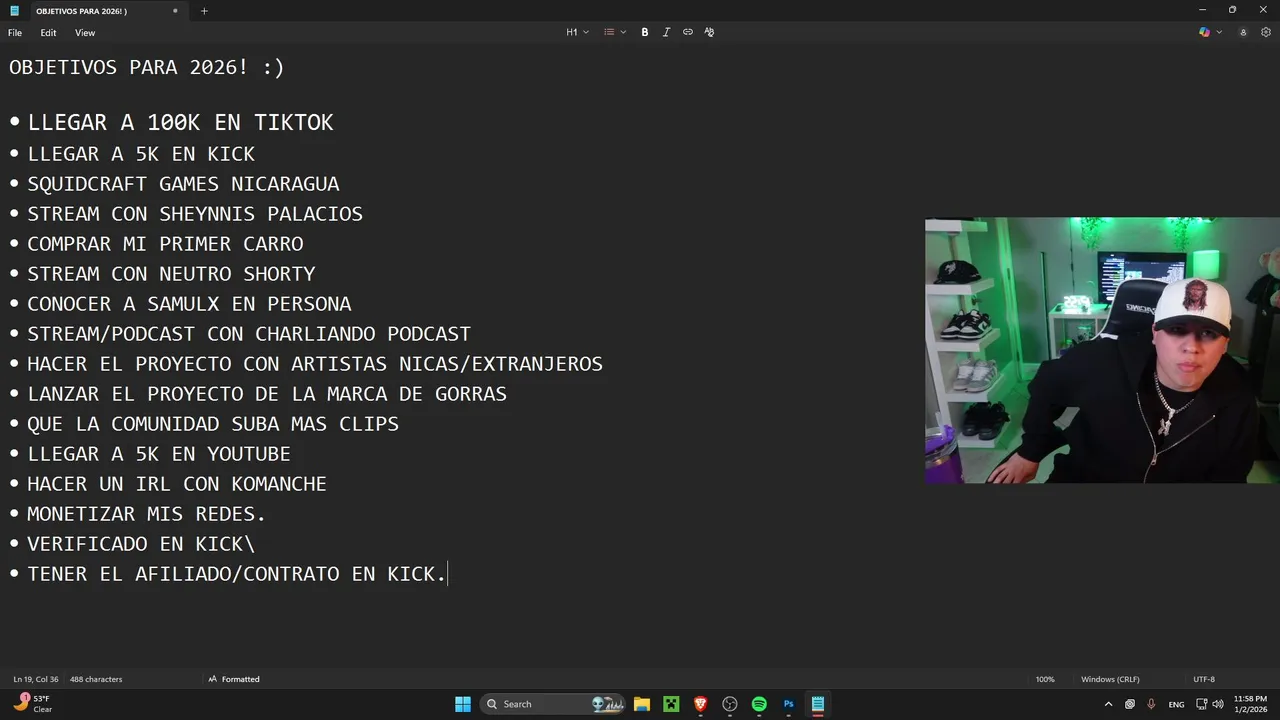This screenshot has height=720, width=1280.
Task: Open File Explorer from the taskbar
Action: pos(642,704)
